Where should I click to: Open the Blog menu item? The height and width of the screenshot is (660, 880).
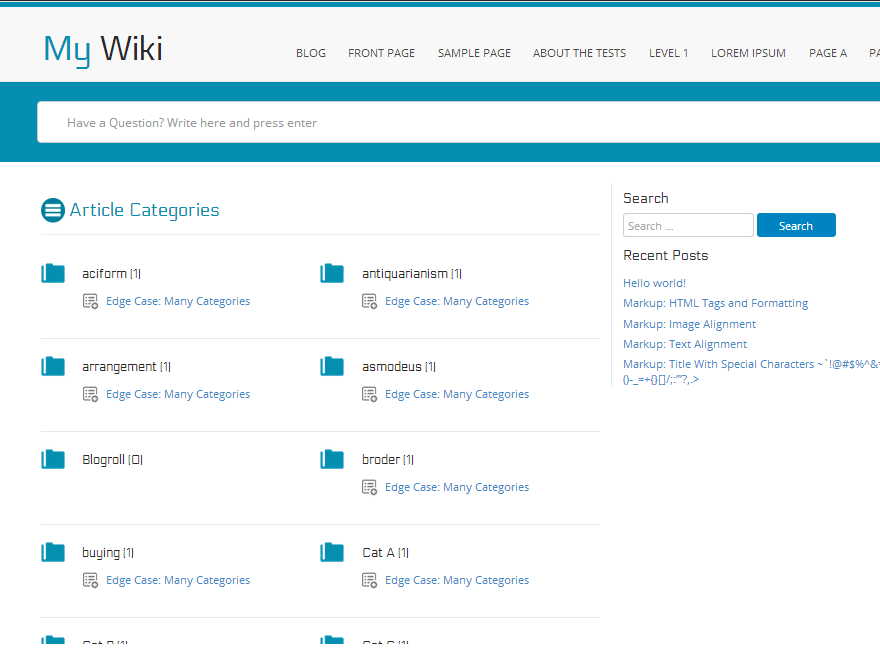(311, 53)
